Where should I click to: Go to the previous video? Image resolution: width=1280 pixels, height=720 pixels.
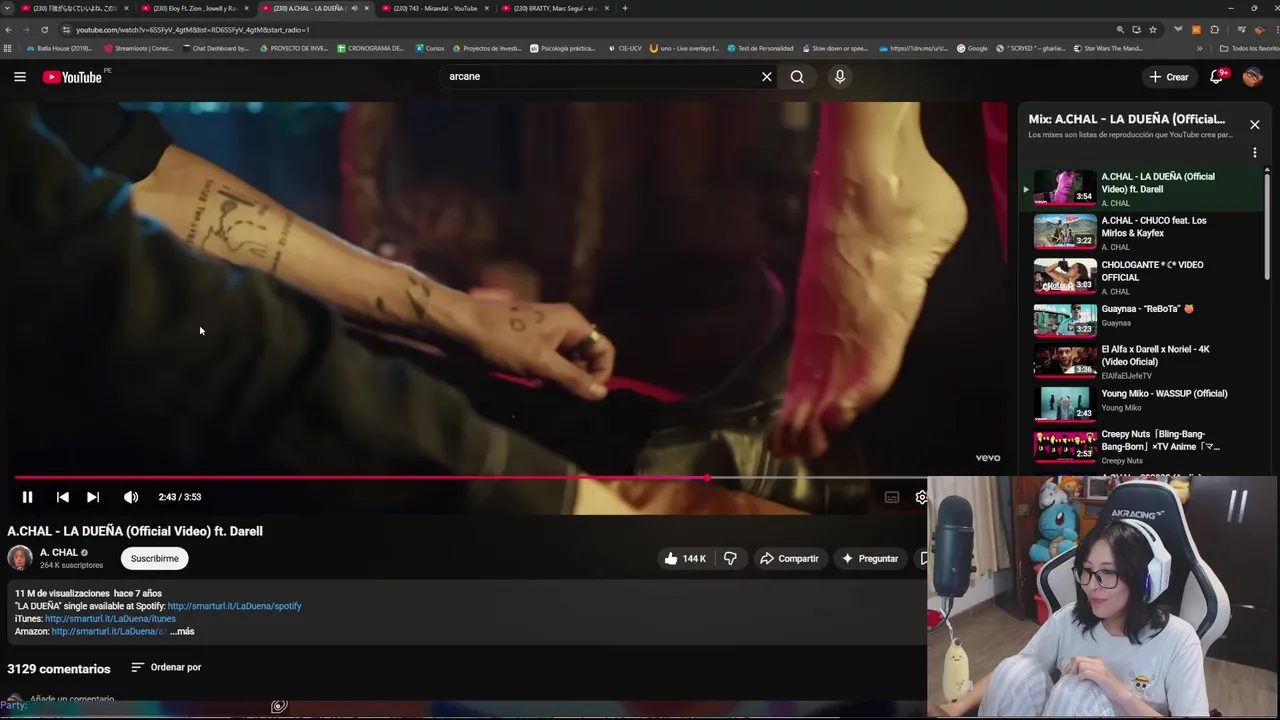coord(62,497)
